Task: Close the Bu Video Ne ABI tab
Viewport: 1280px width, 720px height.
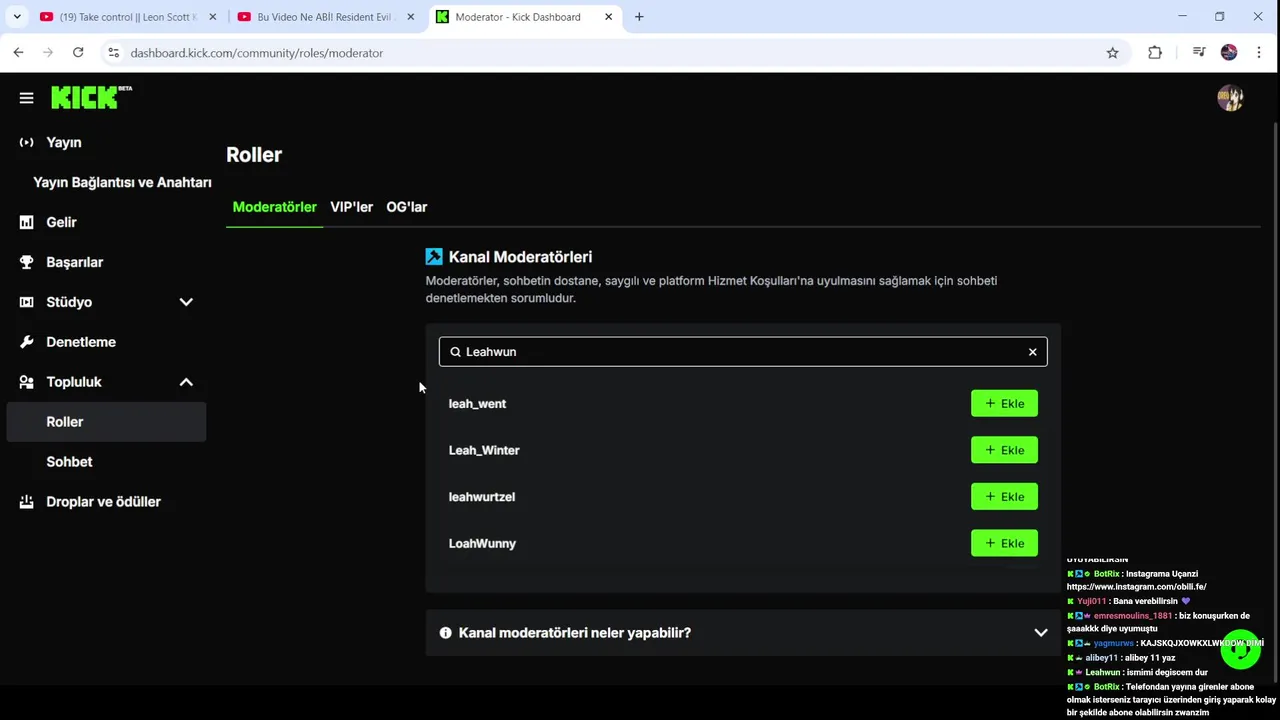Action: (x=410, y=17)
